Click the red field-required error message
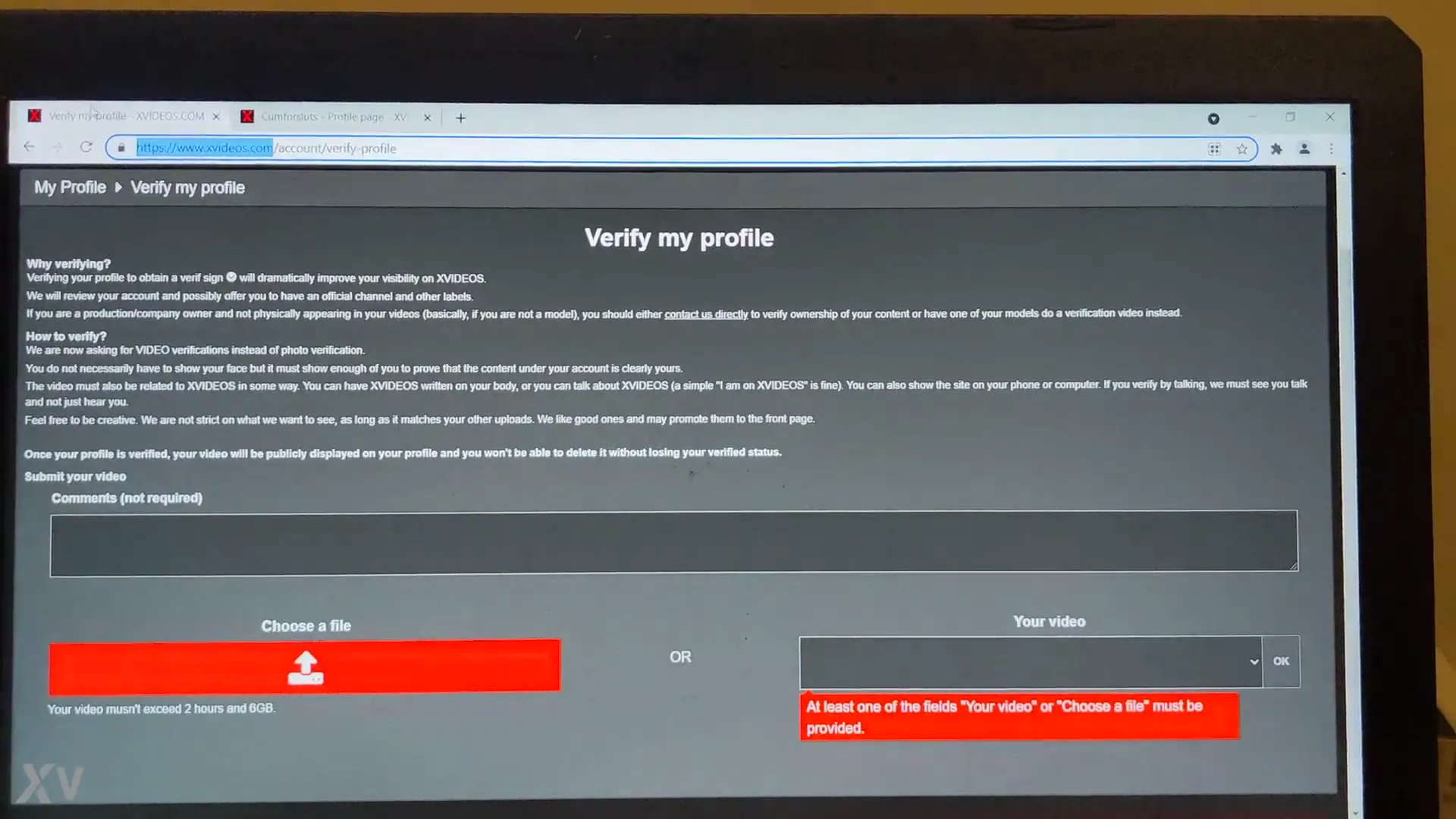The width and height of the screenshot is (1456, 819). (1019, 717)
